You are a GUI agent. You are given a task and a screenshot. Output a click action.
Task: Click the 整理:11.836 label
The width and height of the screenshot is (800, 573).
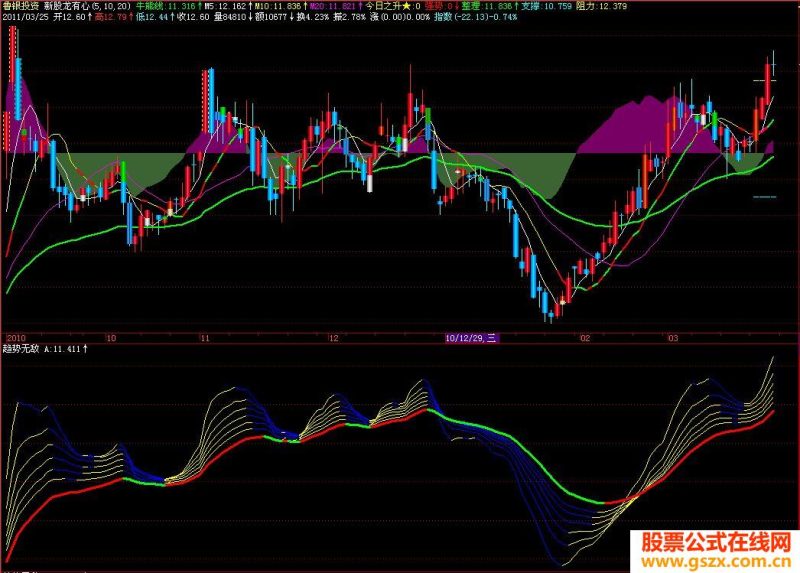pyautogui.click(x=487, y=6)
